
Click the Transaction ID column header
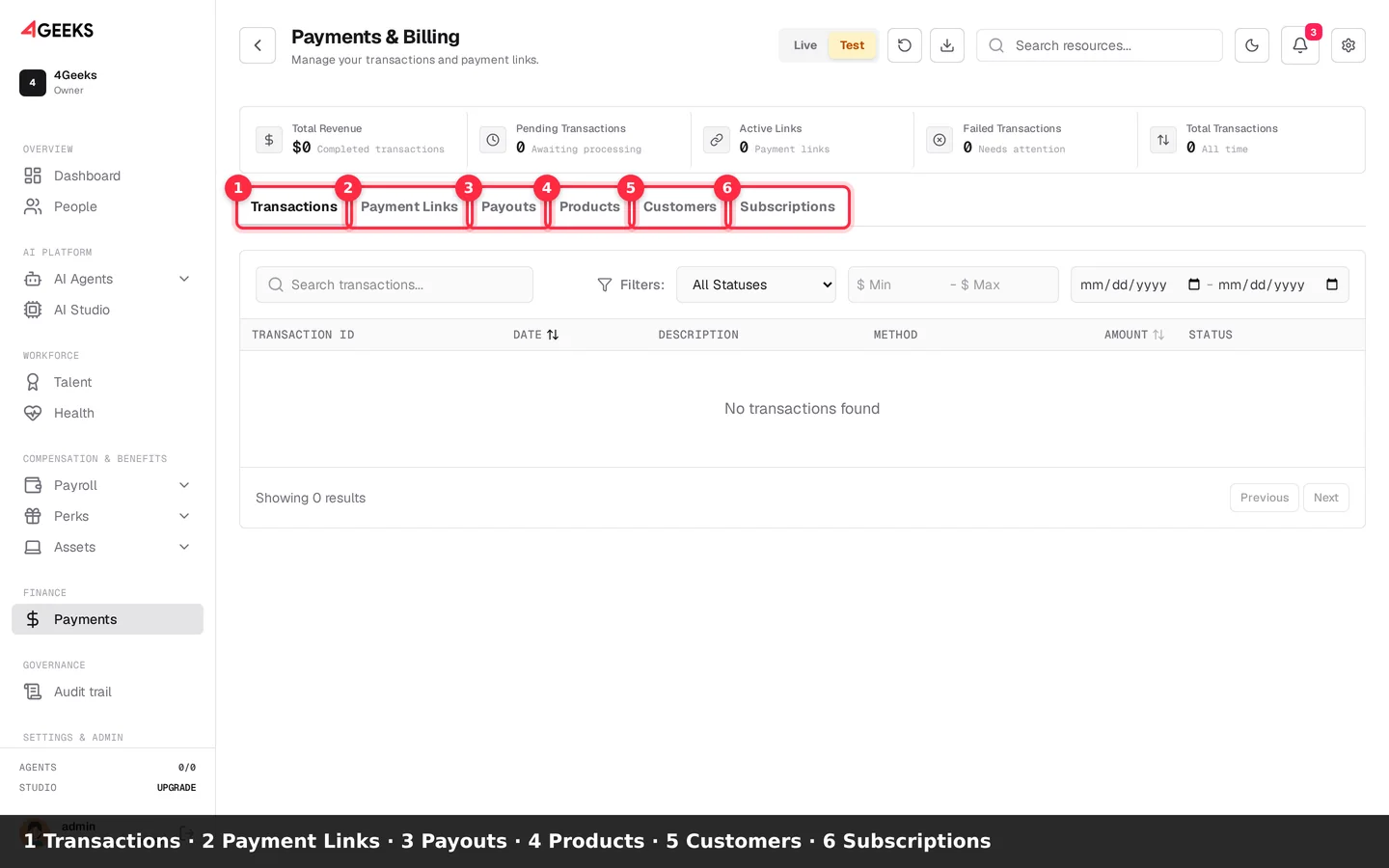click(303, 335)
